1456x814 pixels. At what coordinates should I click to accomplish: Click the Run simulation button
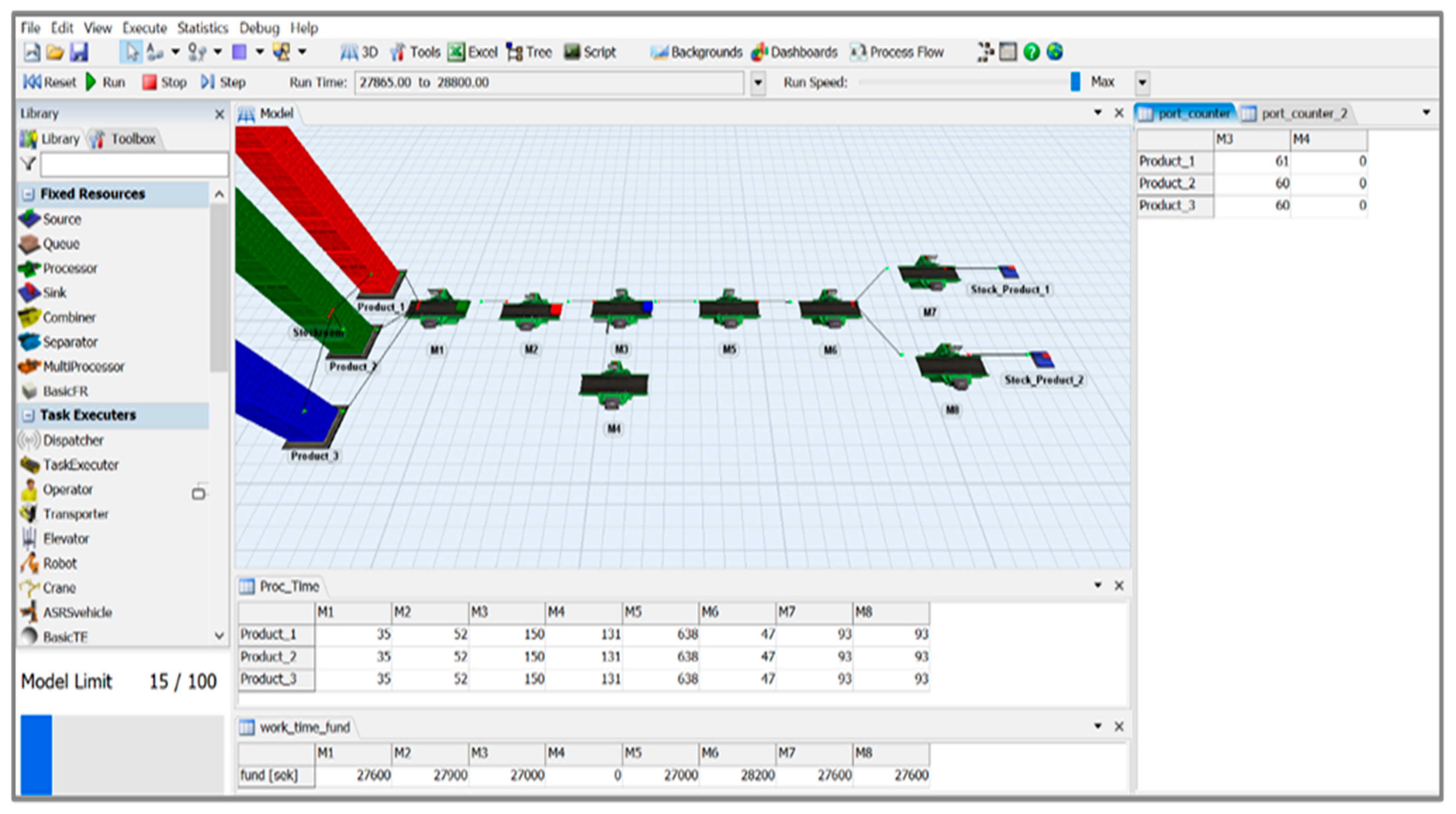point(106,83)
